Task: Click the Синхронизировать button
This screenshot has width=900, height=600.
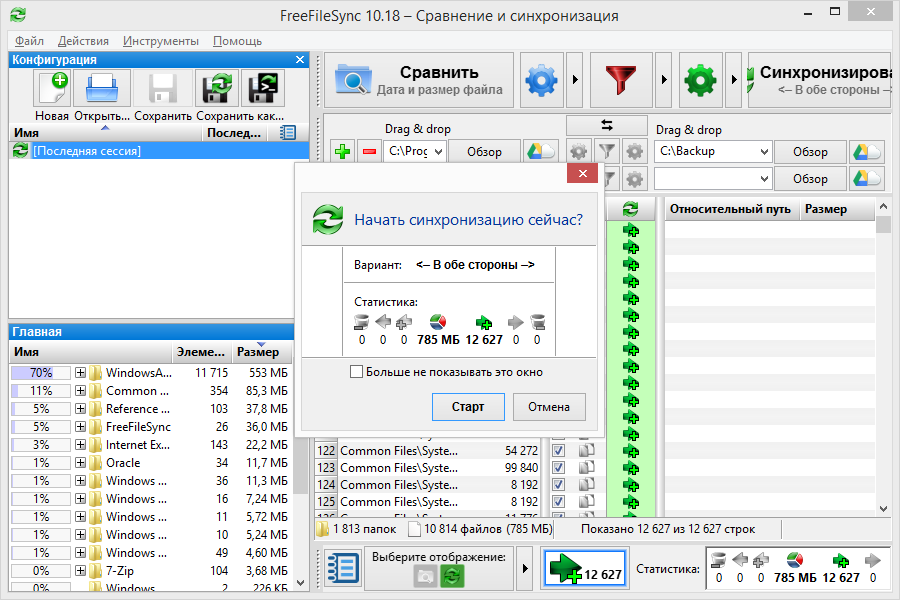Action: (x=820, y=80)
